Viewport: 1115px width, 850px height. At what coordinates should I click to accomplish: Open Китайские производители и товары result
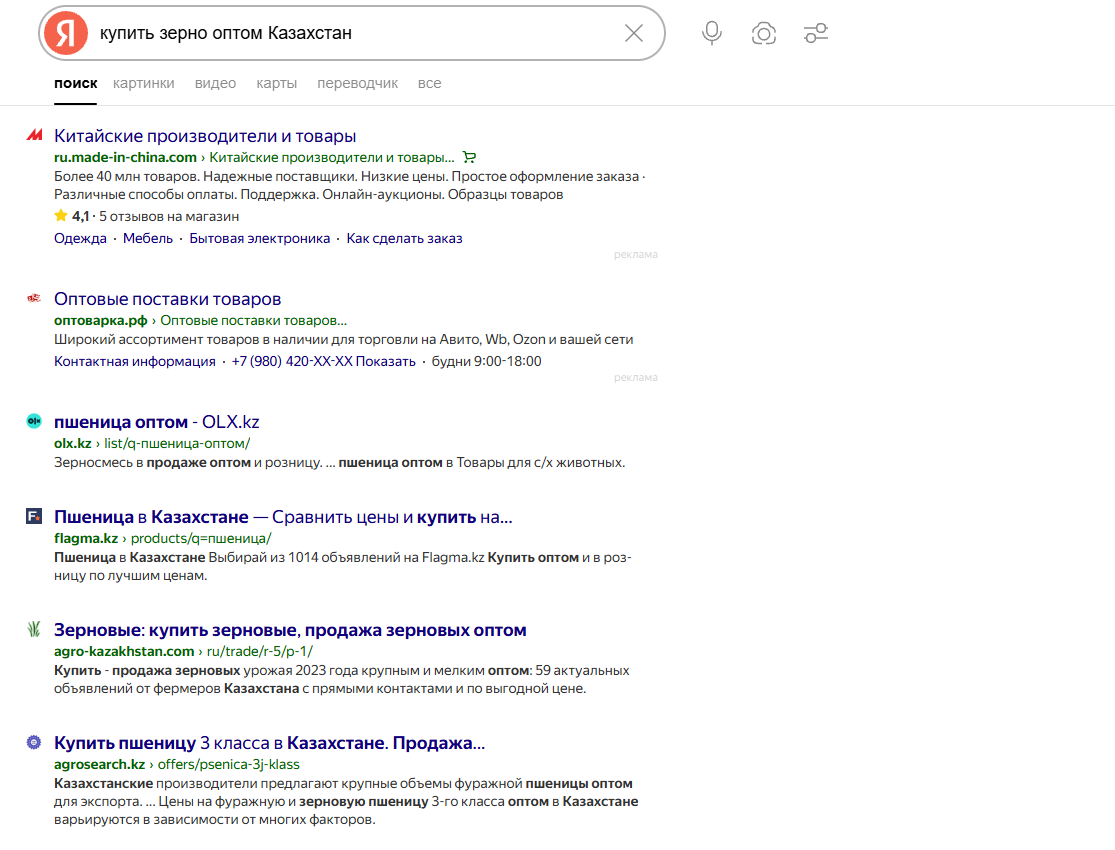tap(205, 136)
